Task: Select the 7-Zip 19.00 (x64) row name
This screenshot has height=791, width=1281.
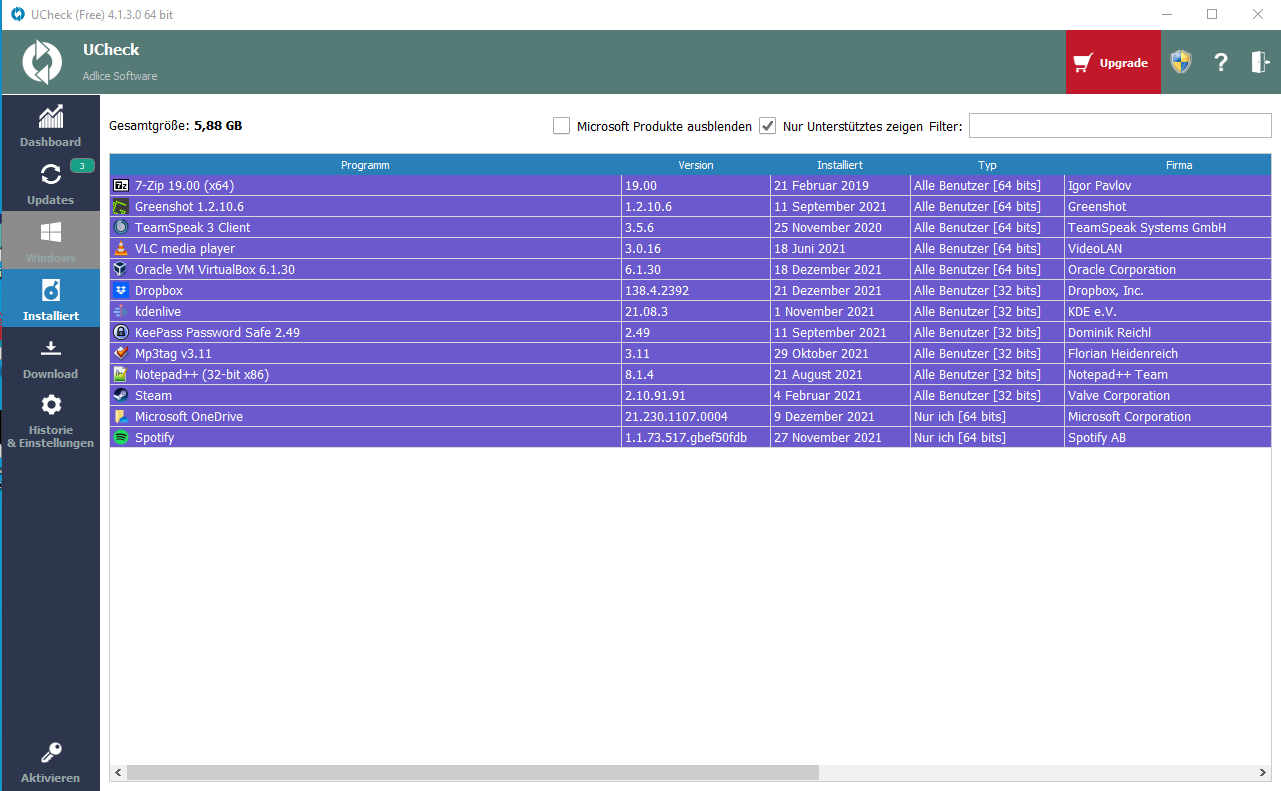Action: [x=184, y=186]
